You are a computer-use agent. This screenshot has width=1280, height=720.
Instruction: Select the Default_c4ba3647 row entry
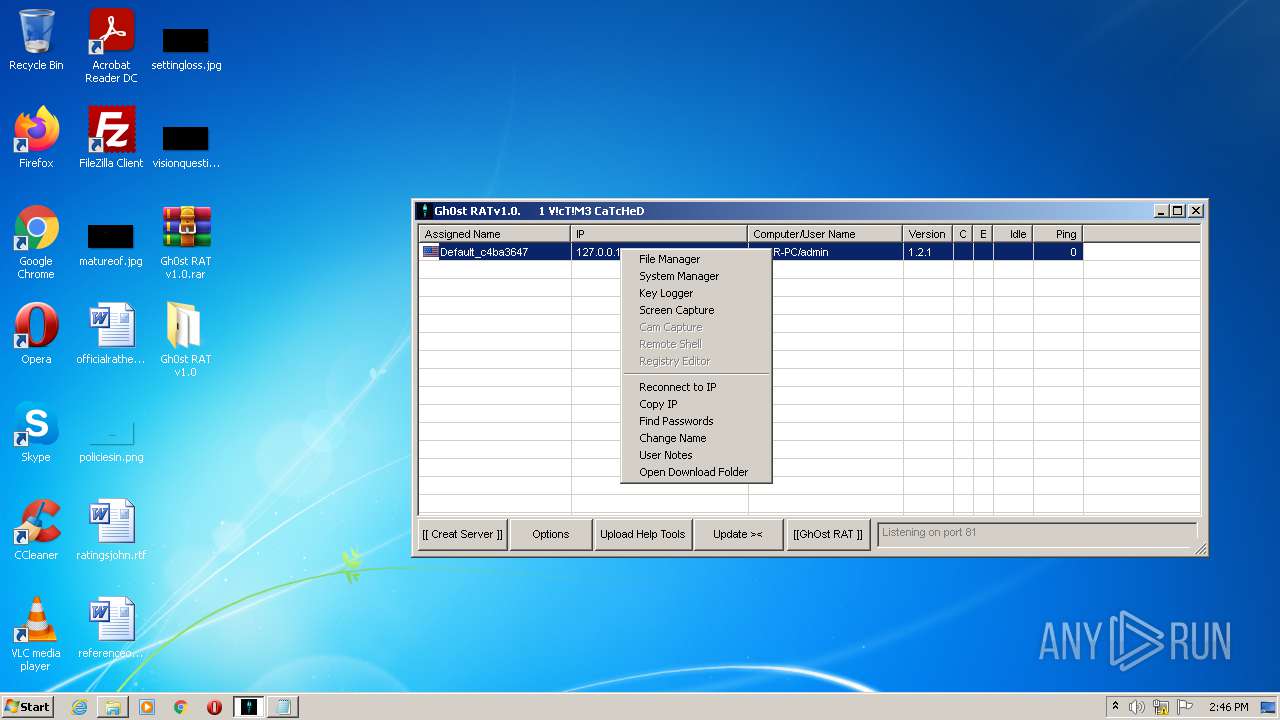point(484,252)
